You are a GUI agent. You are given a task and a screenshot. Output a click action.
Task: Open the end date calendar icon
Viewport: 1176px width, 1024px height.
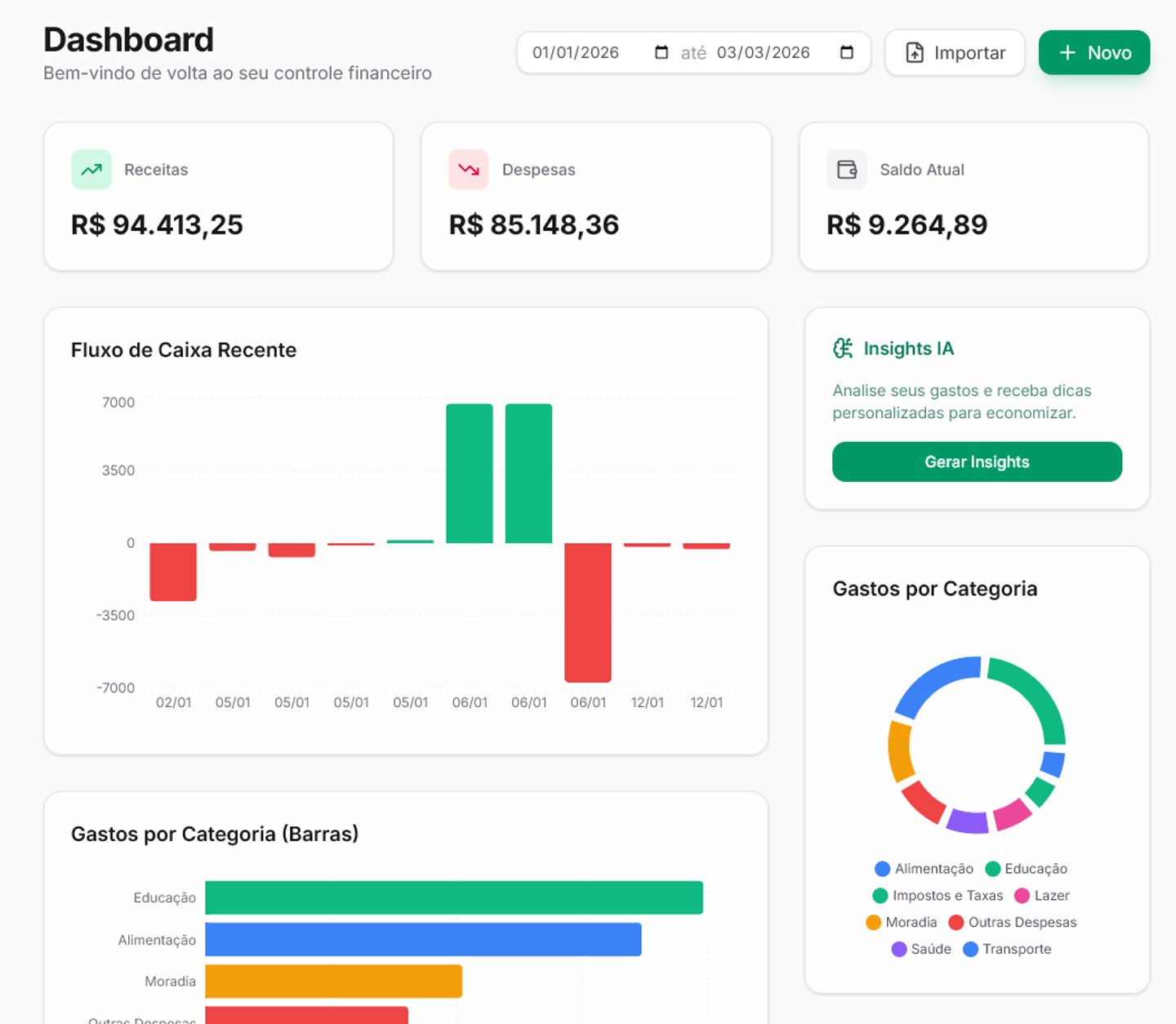pyautogui.click(x=846, y=51)
